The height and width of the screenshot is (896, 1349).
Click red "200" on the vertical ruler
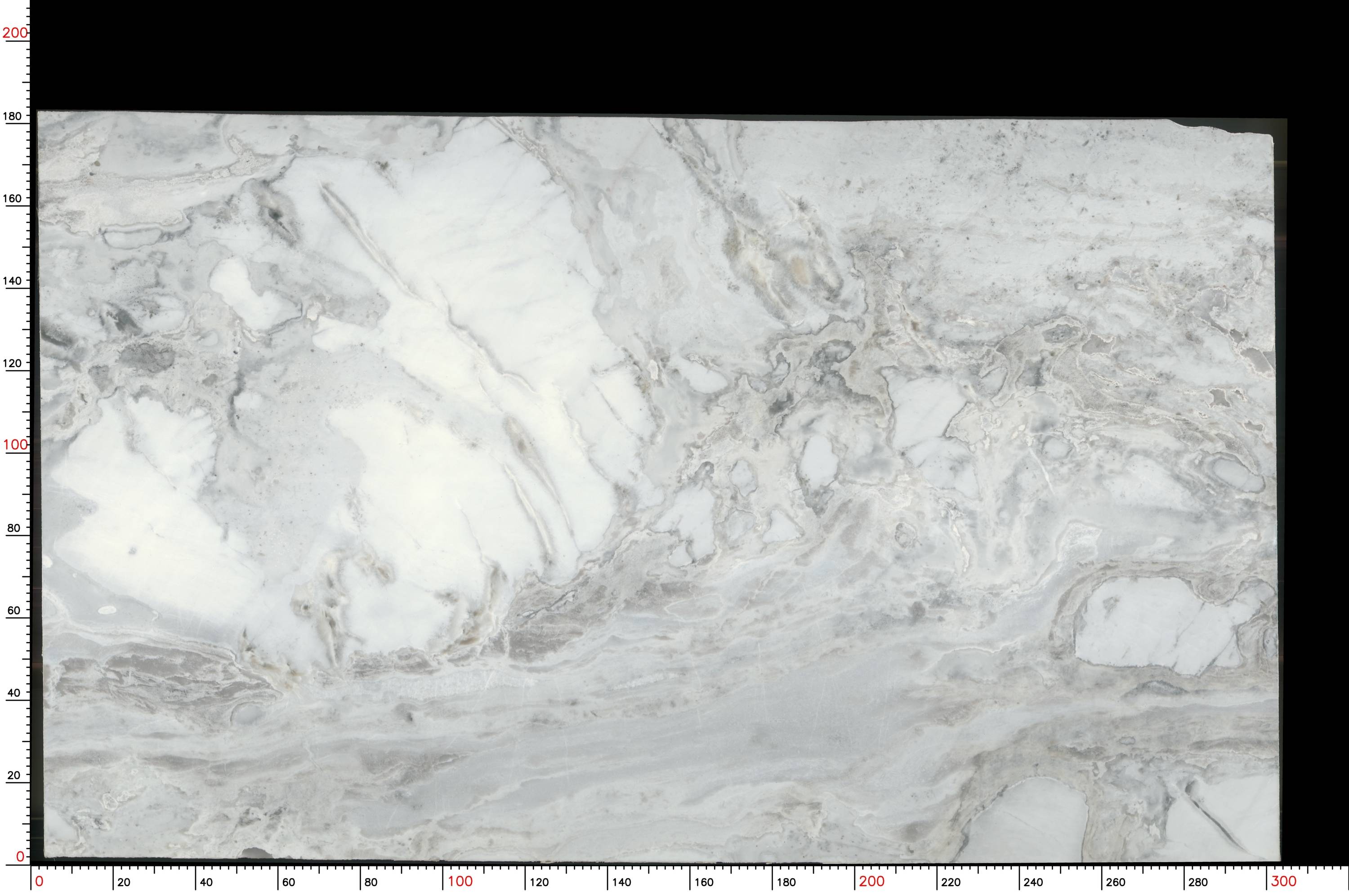pos(15,32)
